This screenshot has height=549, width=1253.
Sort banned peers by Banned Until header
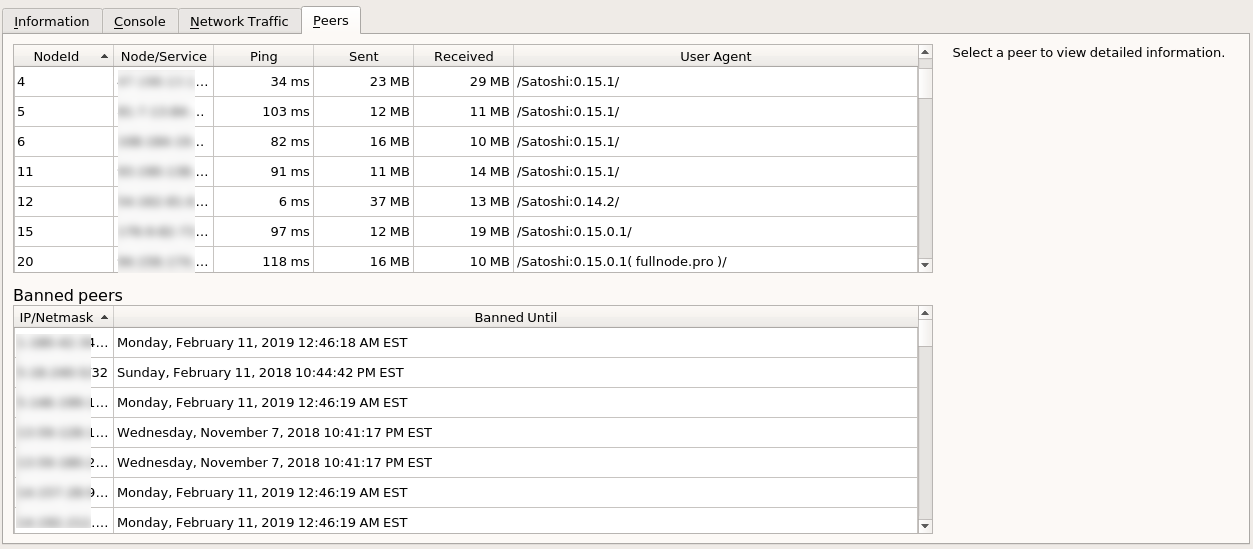(x=515, y=317)
